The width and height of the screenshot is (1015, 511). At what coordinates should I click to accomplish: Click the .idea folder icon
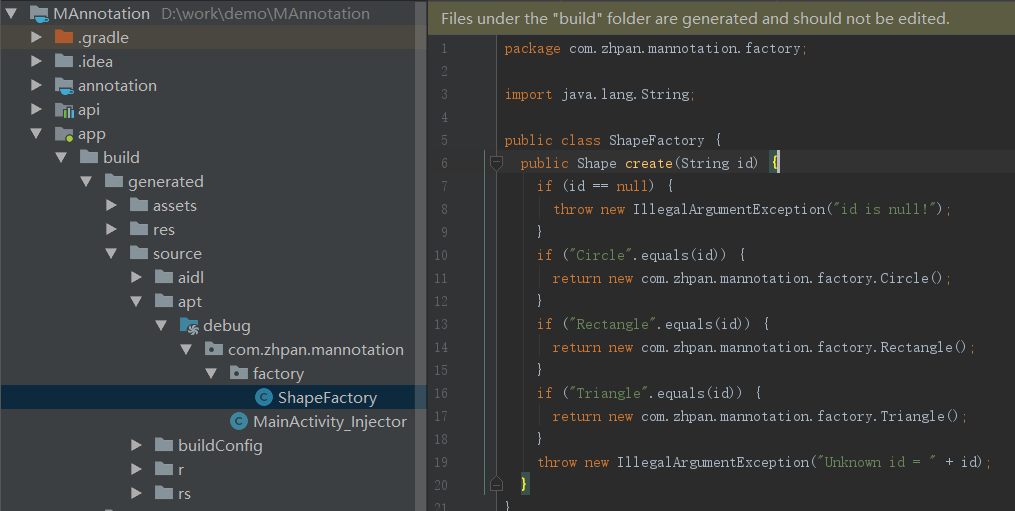tap(64, 61)
